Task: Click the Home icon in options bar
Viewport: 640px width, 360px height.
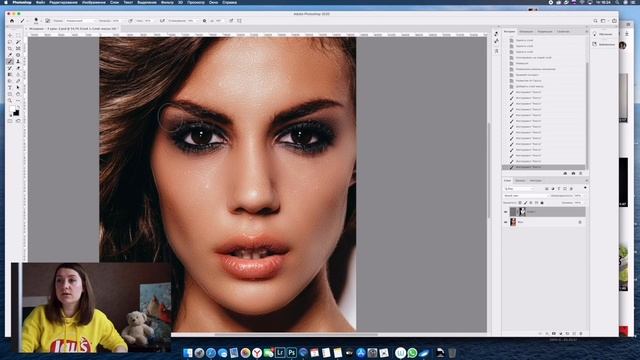Action: 12,21
